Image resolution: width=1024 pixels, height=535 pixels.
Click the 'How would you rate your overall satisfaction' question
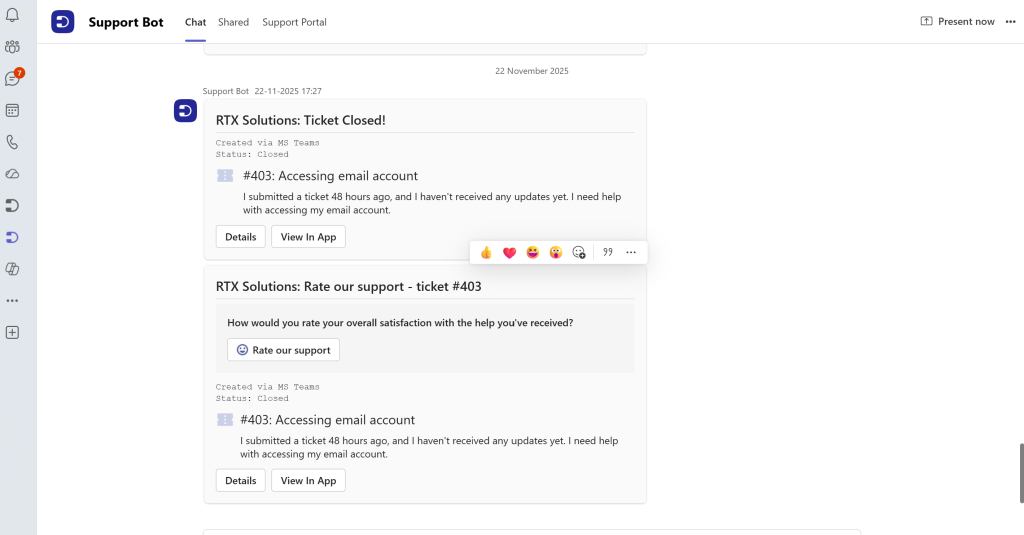tap(400, 323)
